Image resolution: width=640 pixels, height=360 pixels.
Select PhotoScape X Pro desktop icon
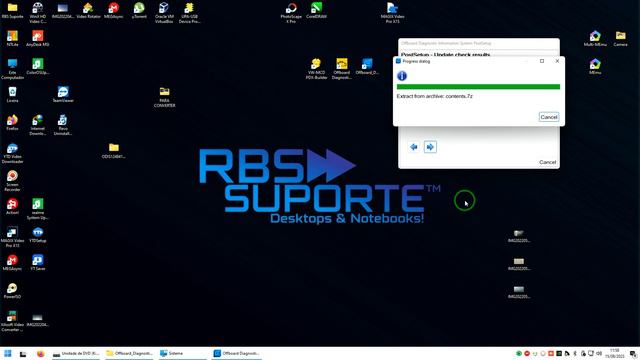tap(291, 13)
